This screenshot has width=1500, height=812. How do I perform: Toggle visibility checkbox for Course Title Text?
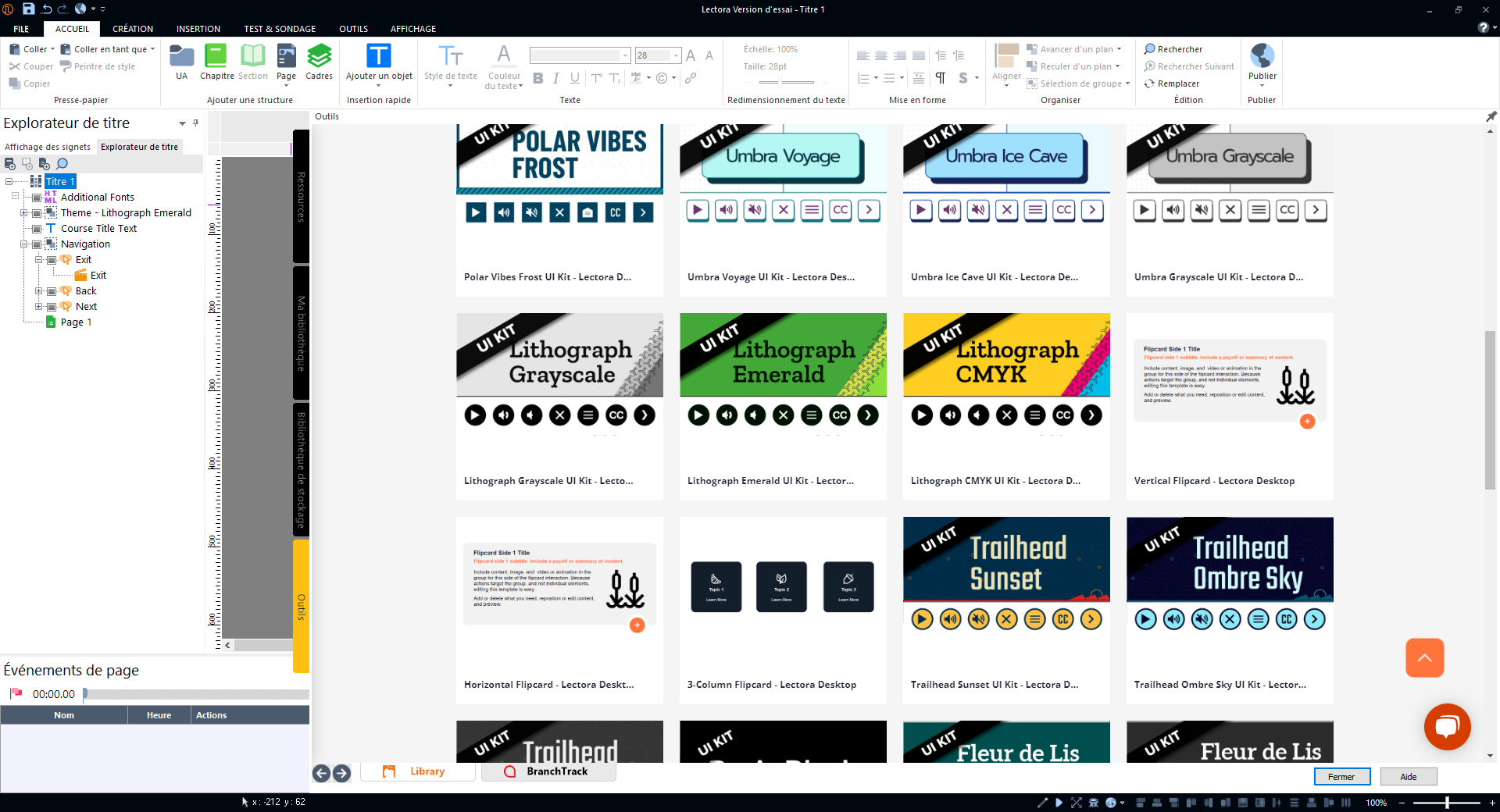click(37, 229)
